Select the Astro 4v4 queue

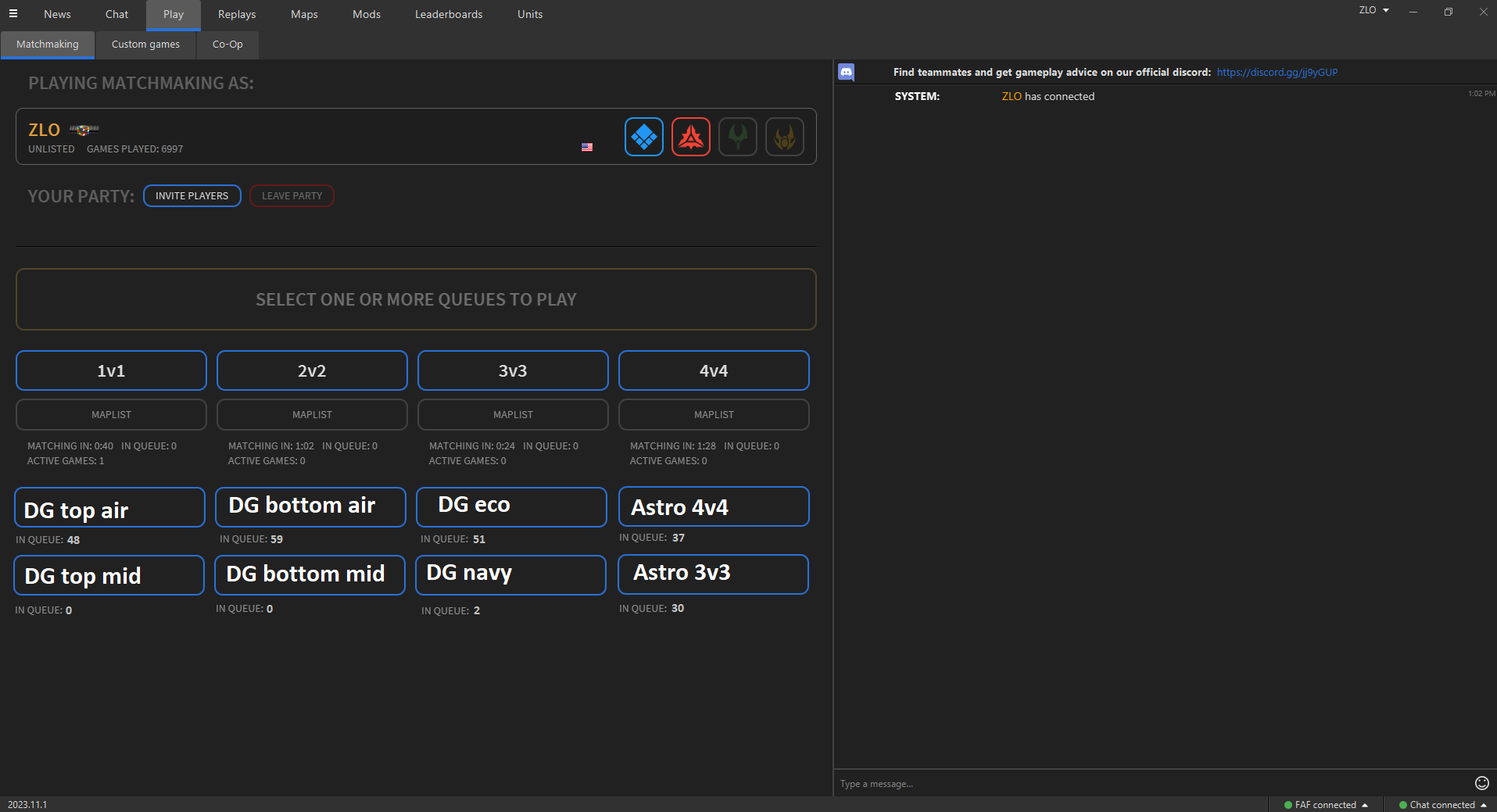click(714, 506)
